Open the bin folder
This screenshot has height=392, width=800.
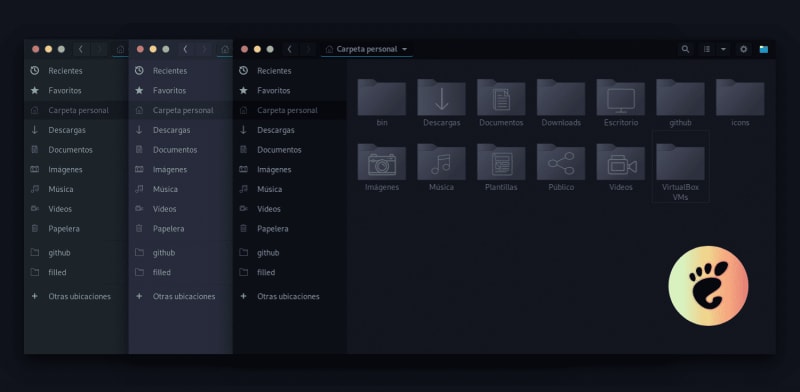(x=382, y=97)
